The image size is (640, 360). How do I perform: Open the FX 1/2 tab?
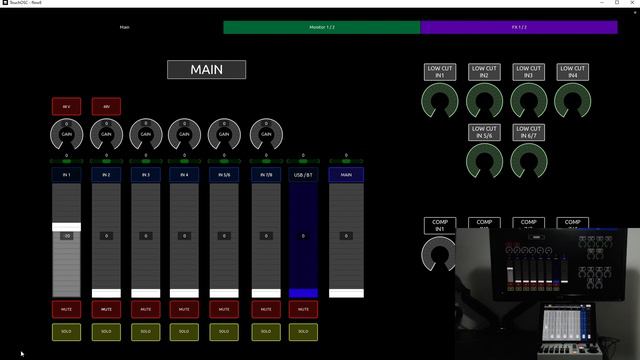pyautogui.click(x=519, y=27)
